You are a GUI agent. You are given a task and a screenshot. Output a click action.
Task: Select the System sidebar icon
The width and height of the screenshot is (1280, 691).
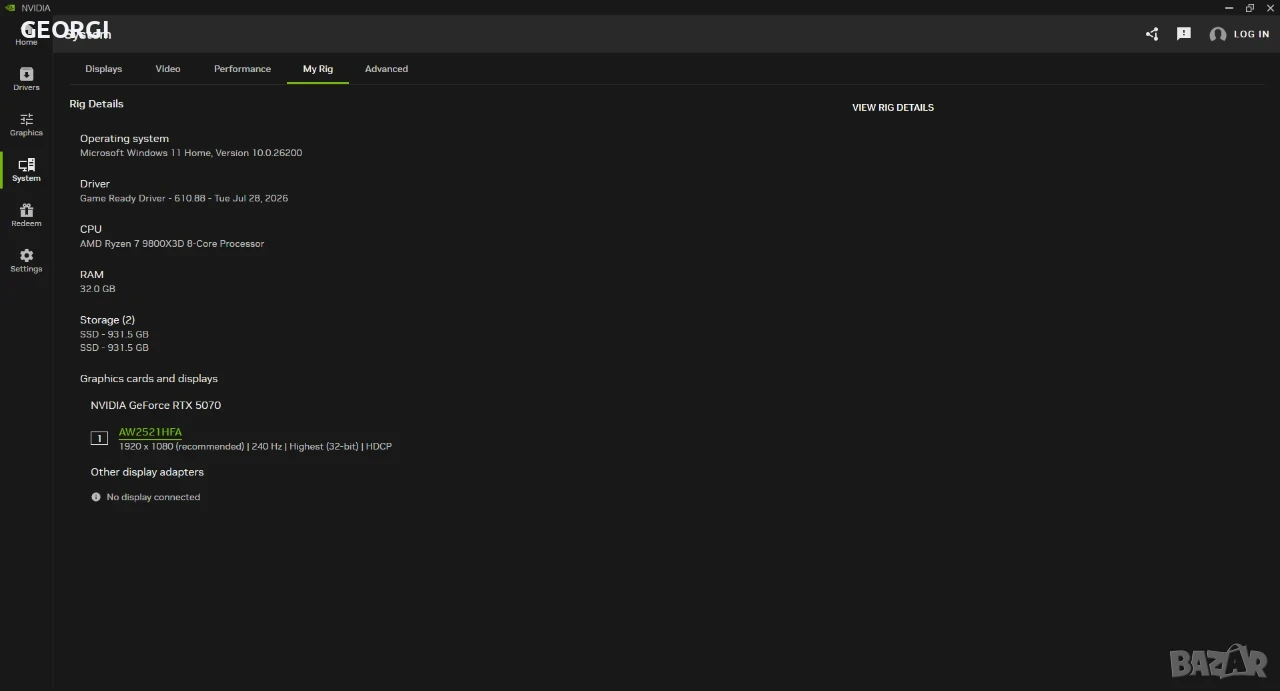pyautogui.click(x=26, y=170)
